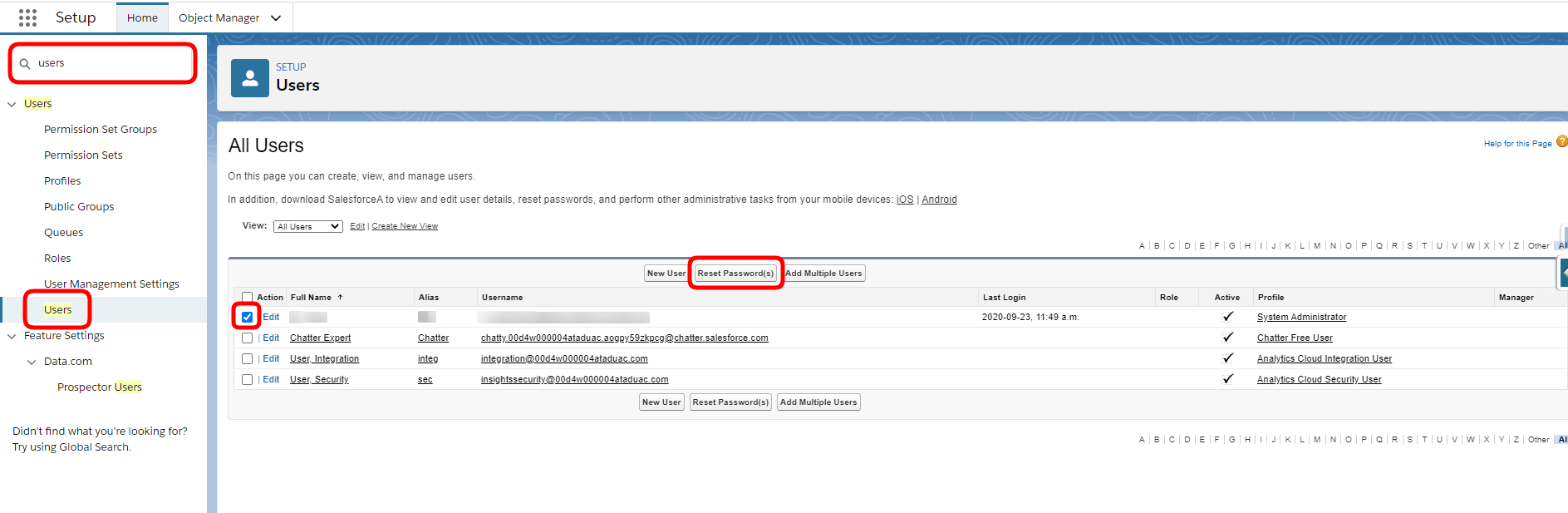Screen dimensions: 1568x513
Task: Uncheck the first user row checkbox
Action: [247, 317]
